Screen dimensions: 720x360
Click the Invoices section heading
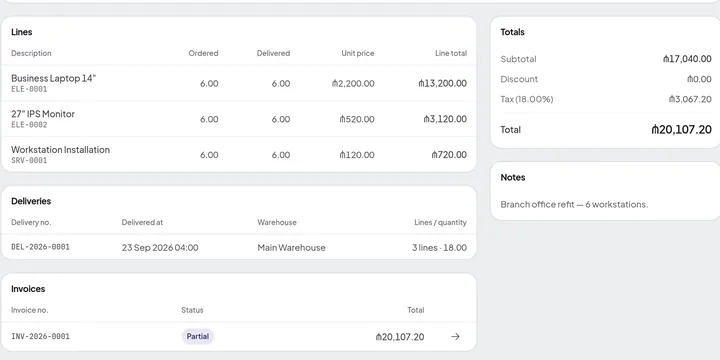pos(28,289)
